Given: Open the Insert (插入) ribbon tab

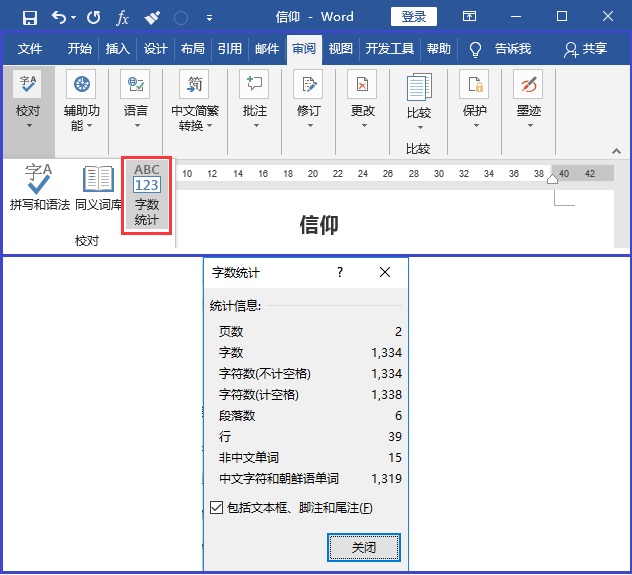Looking at the screenshot, I should 118,49.
